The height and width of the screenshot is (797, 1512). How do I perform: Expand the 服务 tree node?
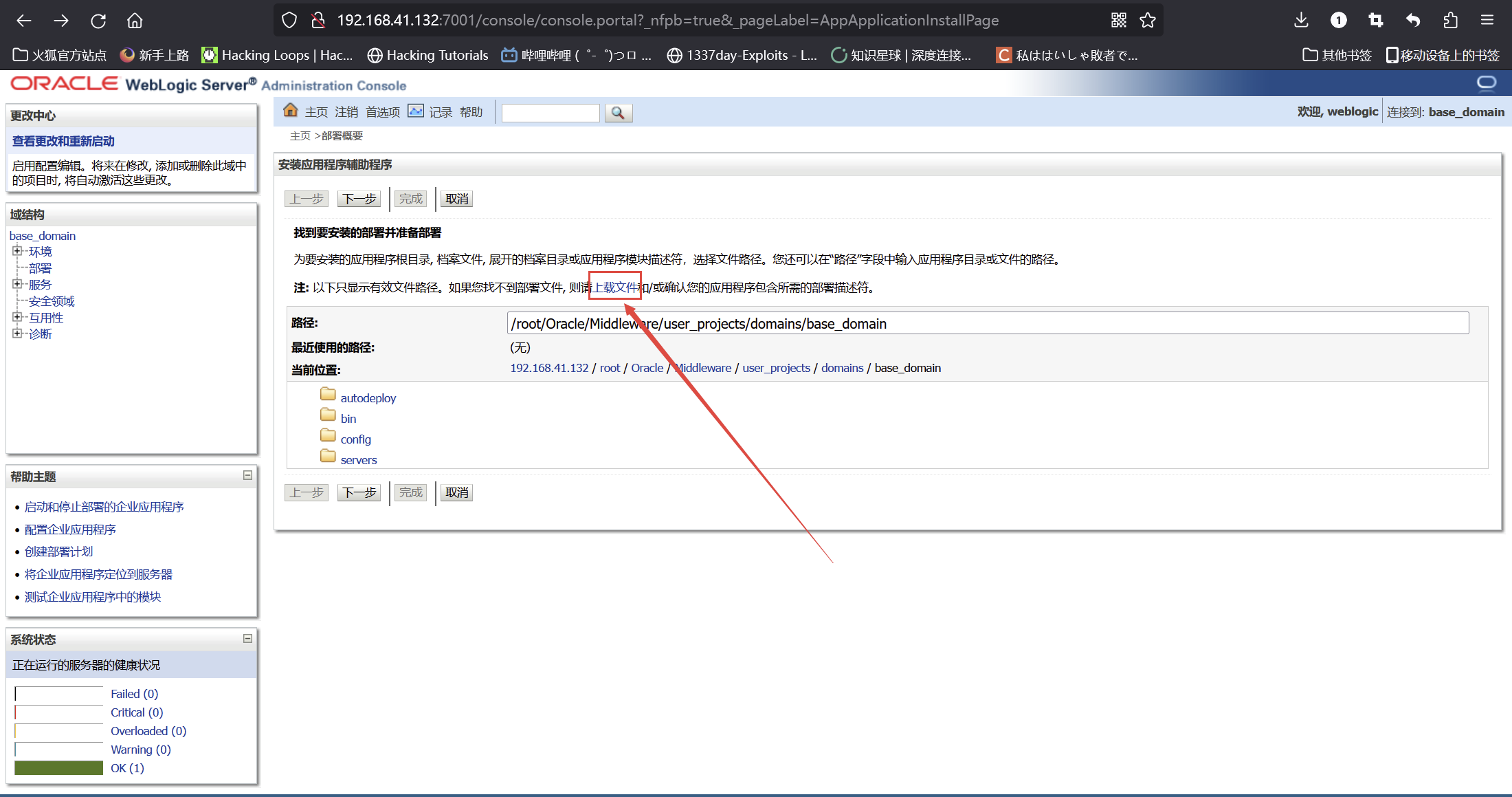coord(16,284)
